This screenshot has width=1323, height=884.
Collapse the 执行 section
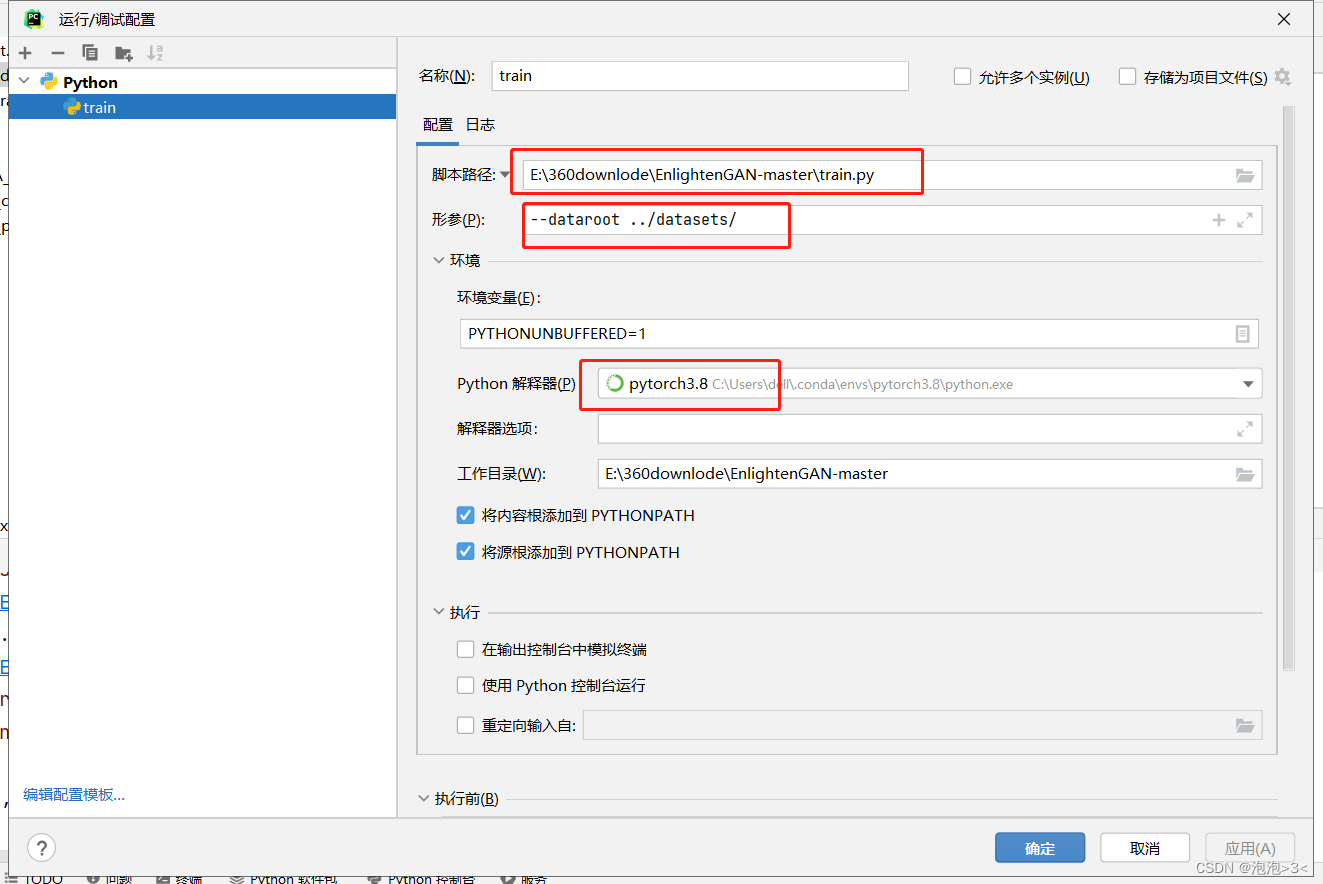(x=438, y=611)
